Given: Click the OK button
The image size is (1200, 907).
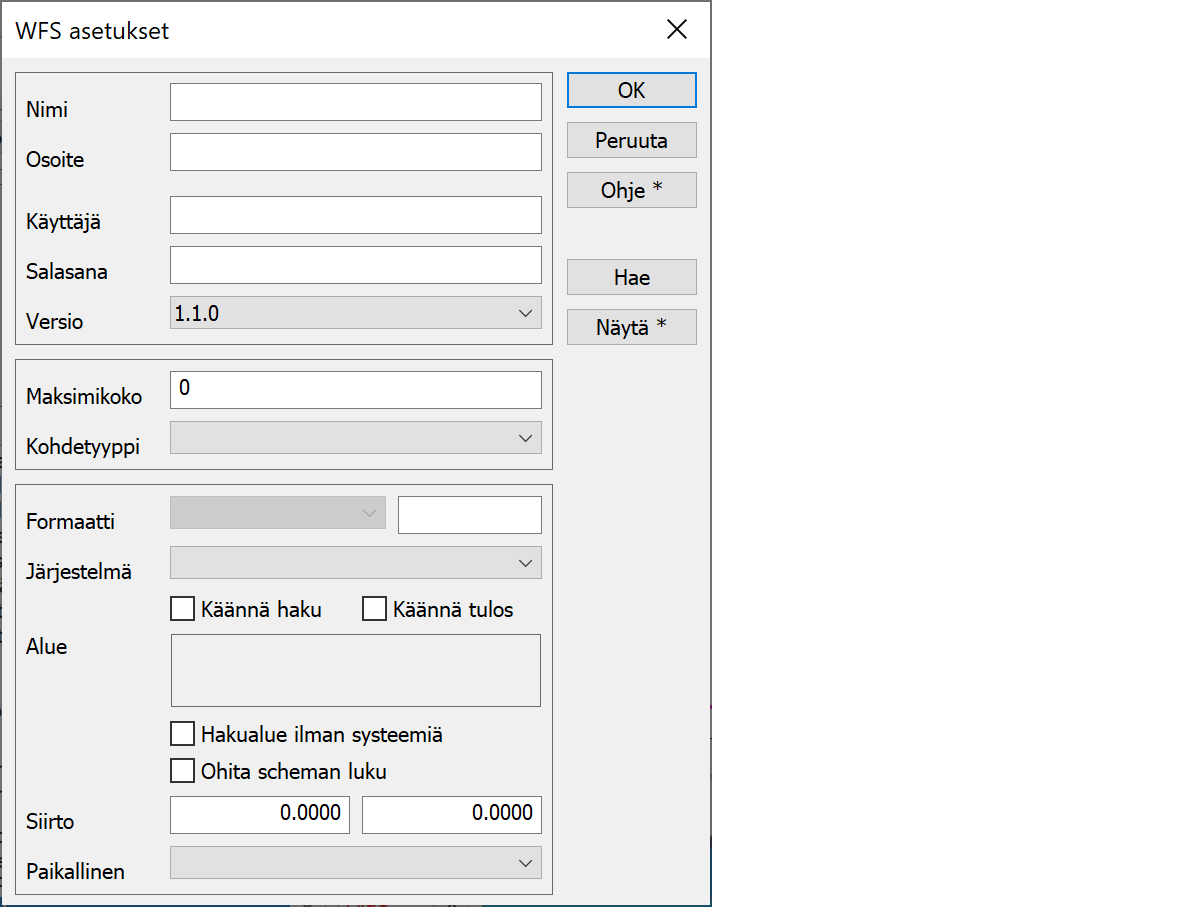Looking at the screenshot, I should click(631, 90).
